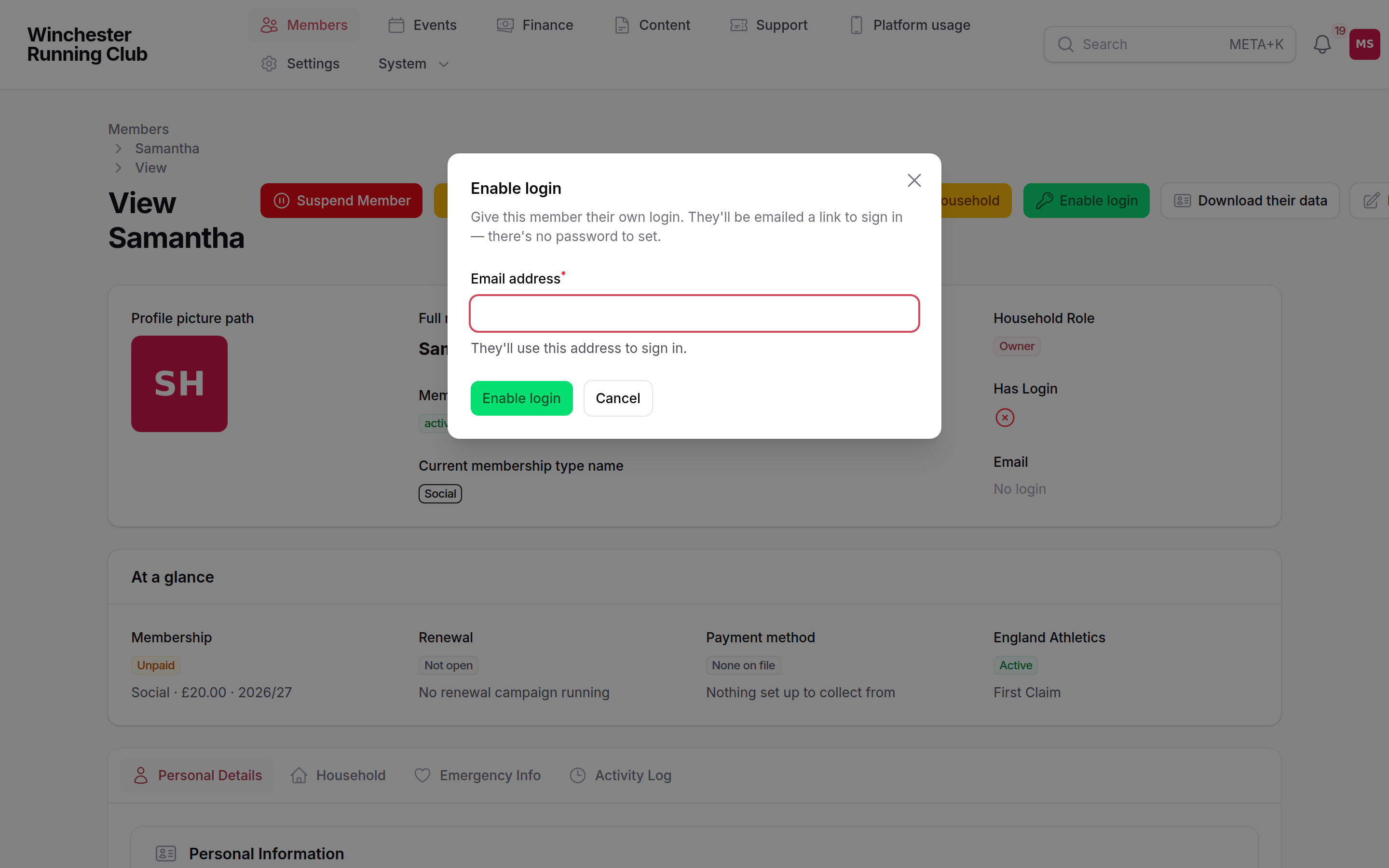1389x868 pixels.
Task: Open the Support section
Action: click(769, 25)
